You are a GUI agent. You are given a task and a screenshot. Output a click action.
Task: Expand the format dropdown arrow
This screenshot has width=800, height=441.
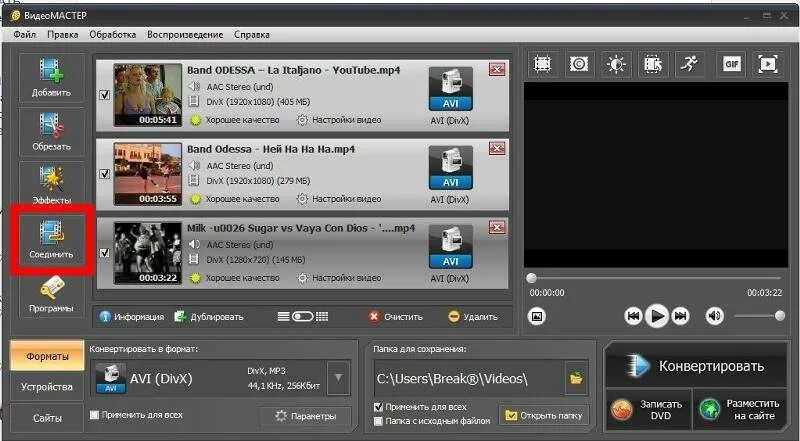coord(338,378)
